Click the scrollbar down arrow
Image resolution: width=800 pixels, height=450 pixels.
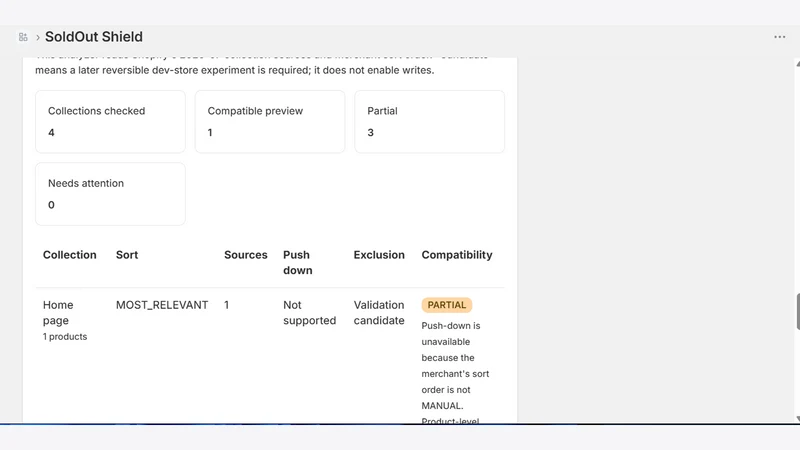(797, 418)
